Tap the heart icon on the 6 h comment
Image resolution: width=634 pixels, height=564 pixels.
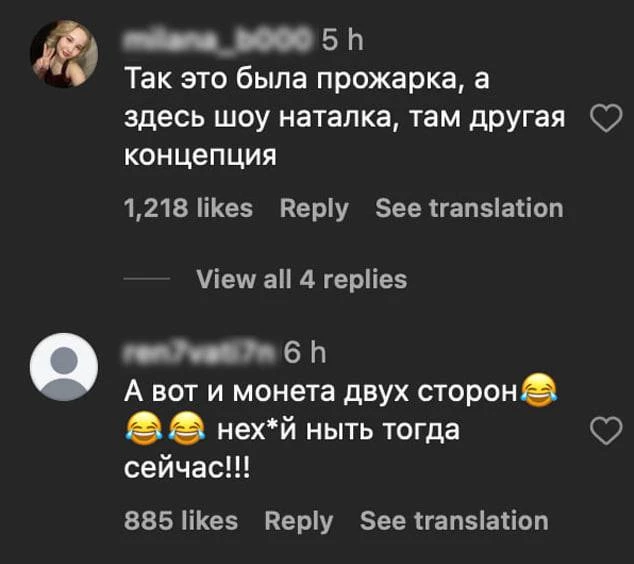point(606,431)
